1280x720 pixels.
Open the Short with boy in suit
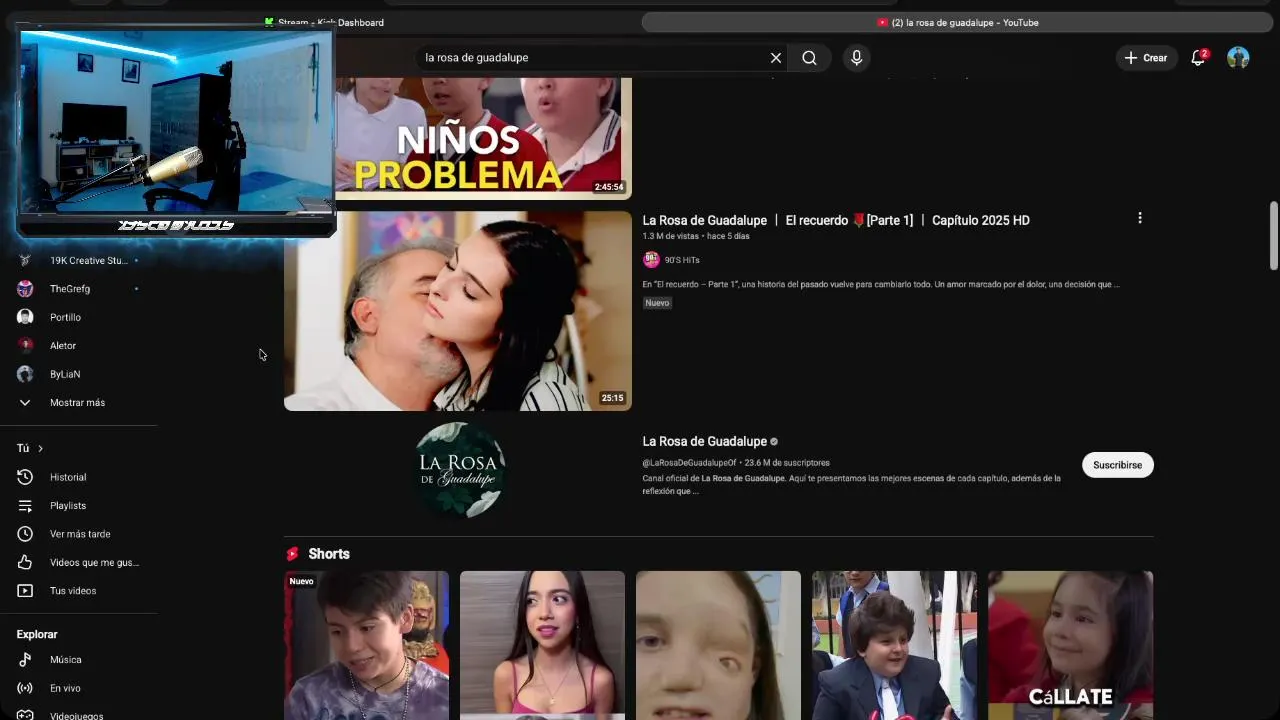point(894,645)
